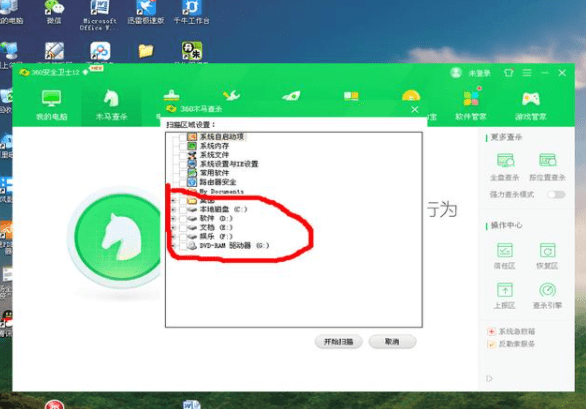Viewport: 586px width, 409px height.
Task: Open the 信任区 trust zone
Action: (505, 256)
